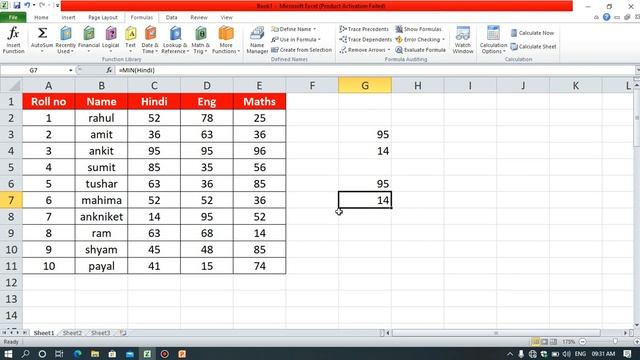Open Recently Used functions
Screen dimensions: 640x360
(x=65, y=40)
